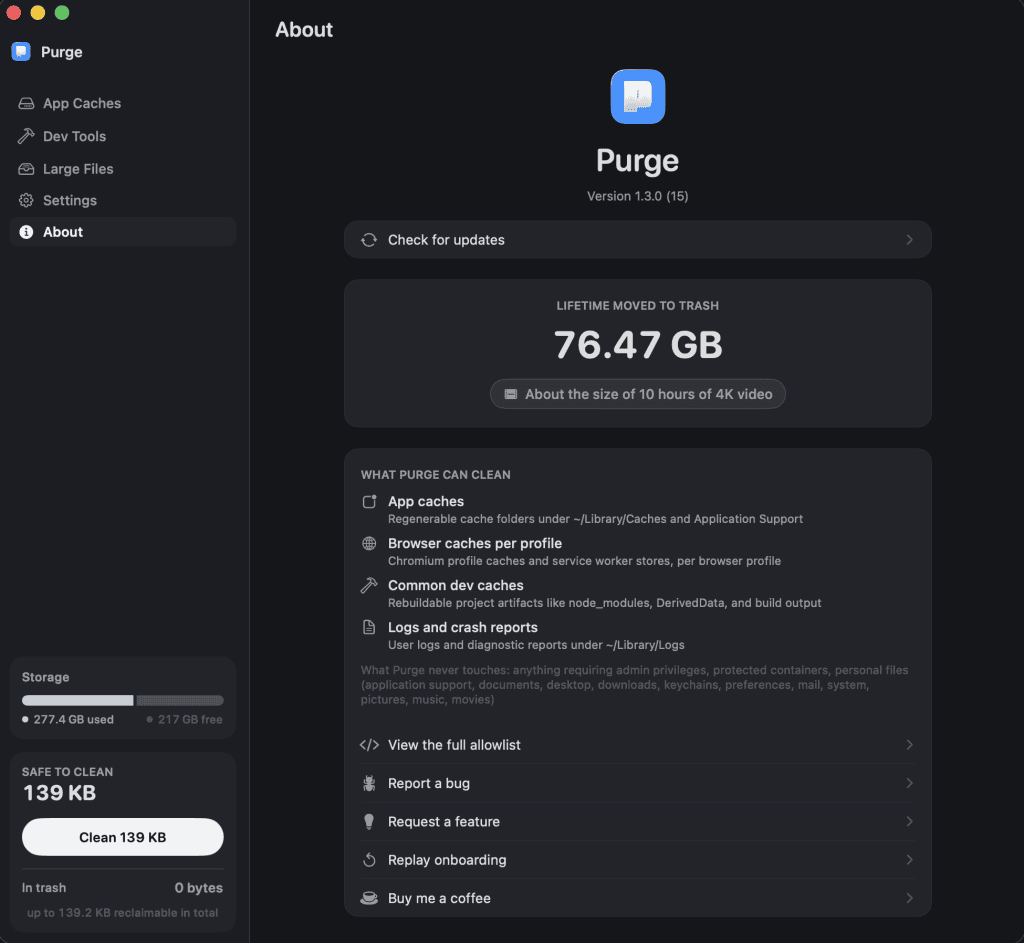This screenshot has width=1024, height=943.
Task: Select Replay onboarding
Action: tap(637, 859)
